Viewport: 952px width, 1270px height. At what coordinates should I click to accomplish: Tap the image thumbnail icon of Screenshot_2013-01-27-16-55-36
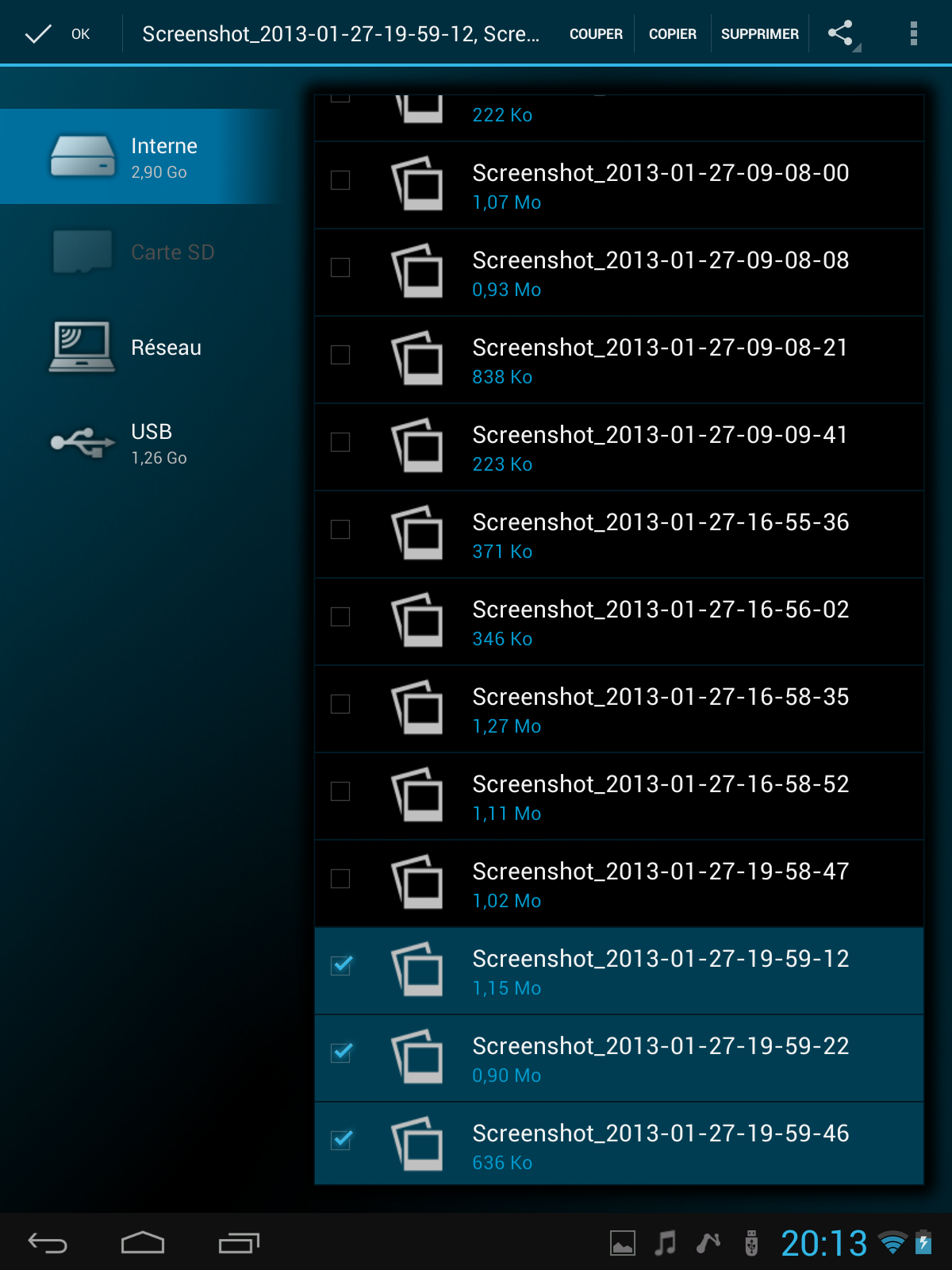coord(418,533)
